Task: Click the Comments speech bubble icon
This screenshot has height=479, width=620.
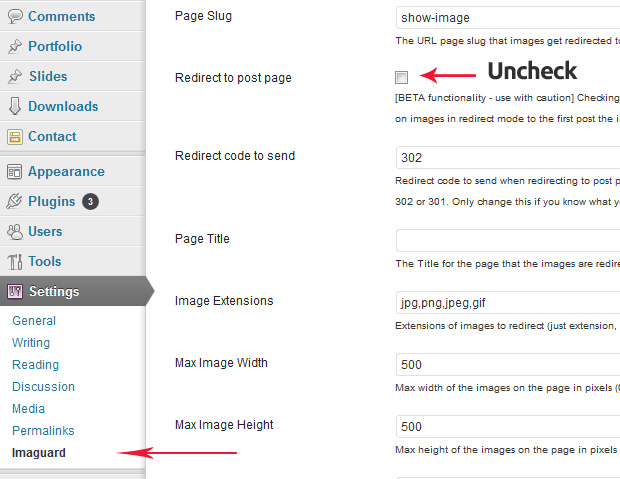Action: pos(15,17)
